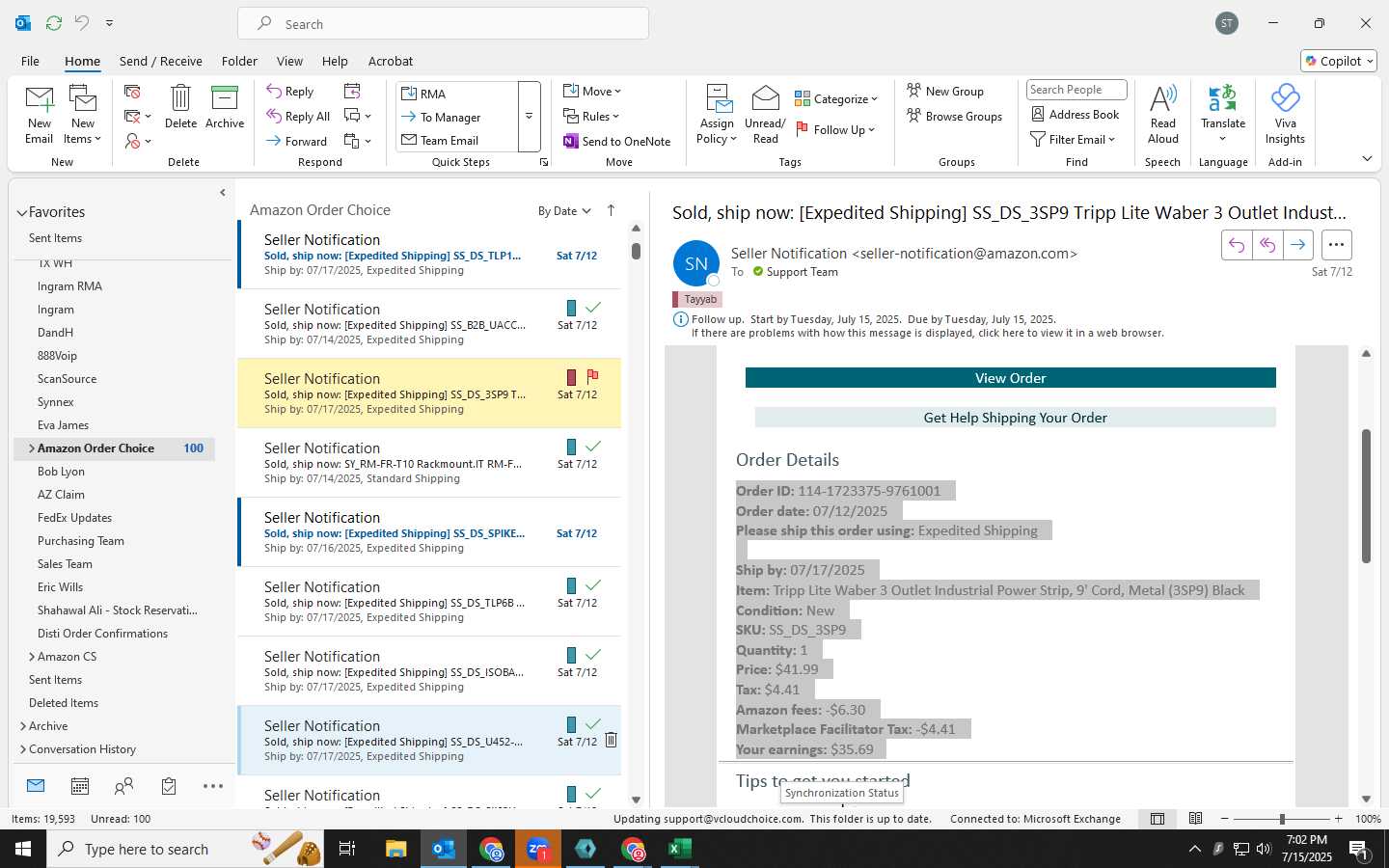Screen dimensions: 1389x868
Task: Open the Move dropdown
Action: (592, 92)
